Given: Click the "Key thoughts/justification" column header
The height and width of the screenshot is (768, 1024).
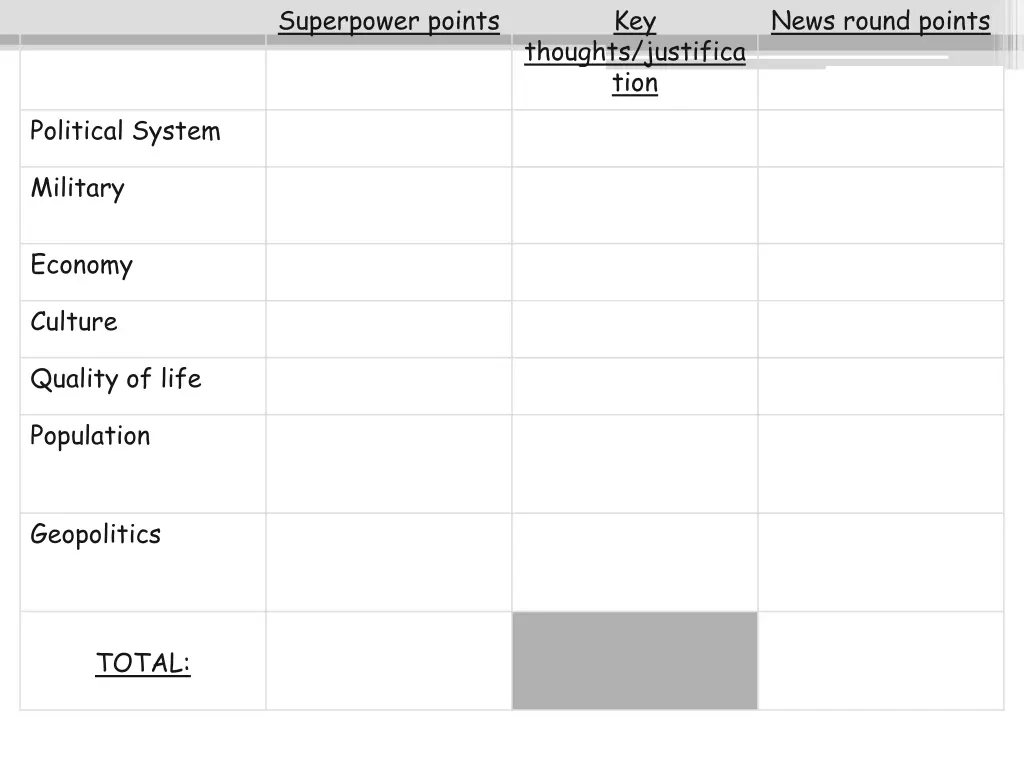Looking at the screenshot, I should (x=635, y=51).
